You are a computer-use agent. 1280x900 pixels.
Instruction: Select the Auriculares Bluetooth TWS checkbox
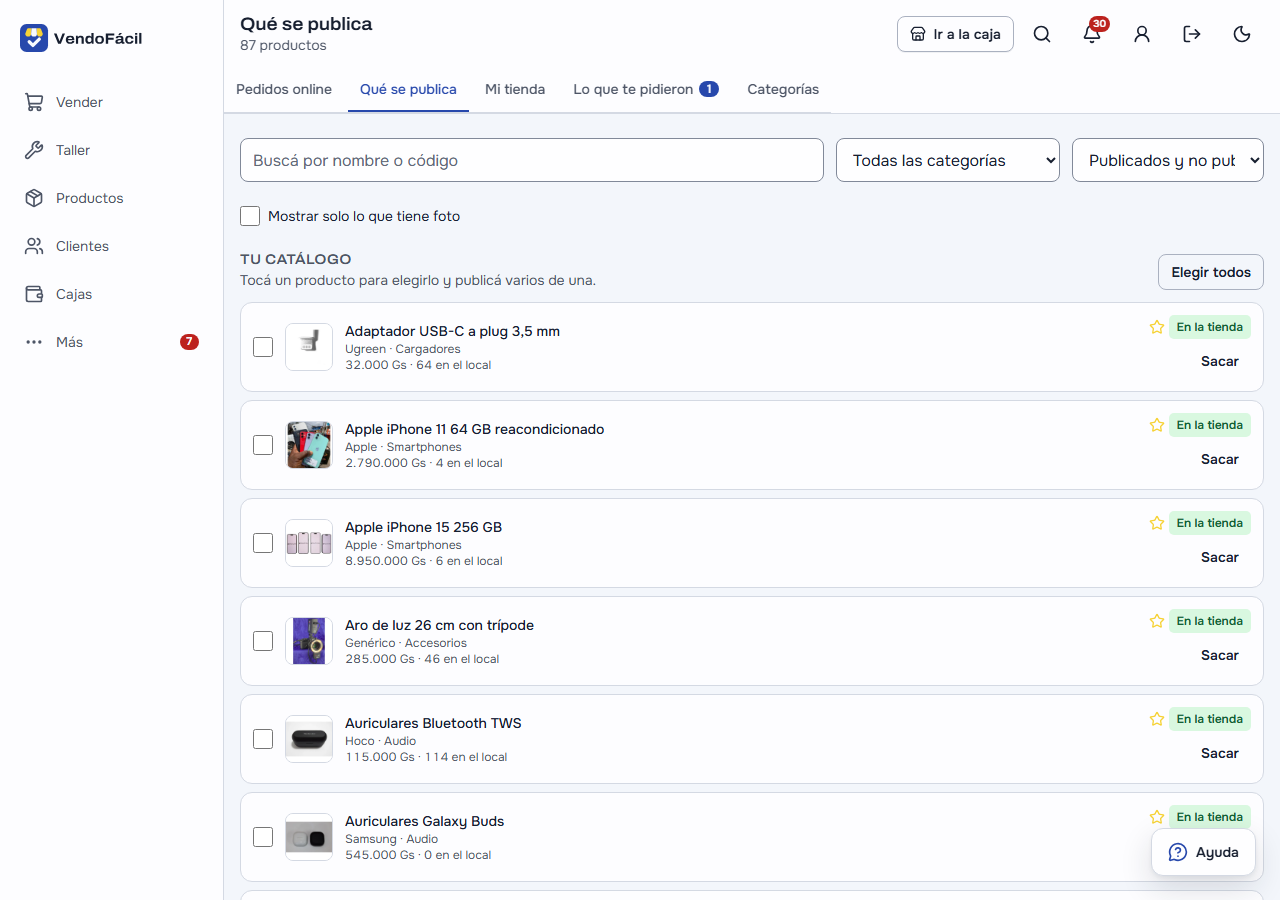tap(263, 739)
